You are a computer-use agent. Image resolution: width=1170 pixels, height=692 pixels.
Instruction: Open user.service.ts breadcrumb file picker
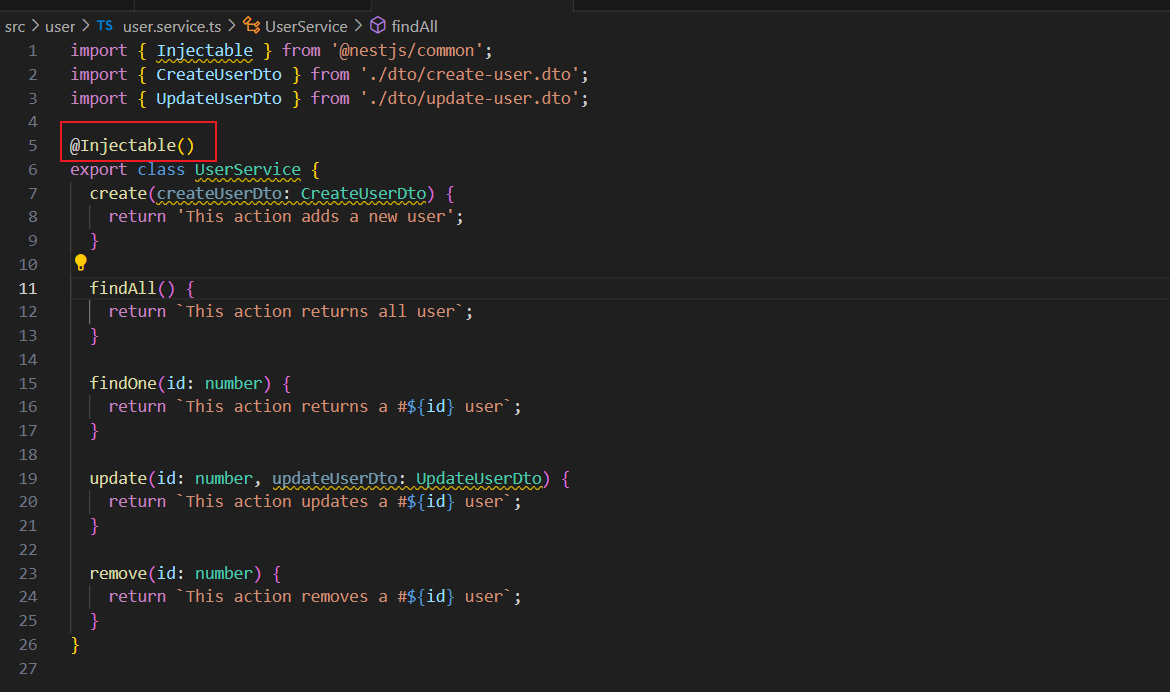click(x=171, y=26)
